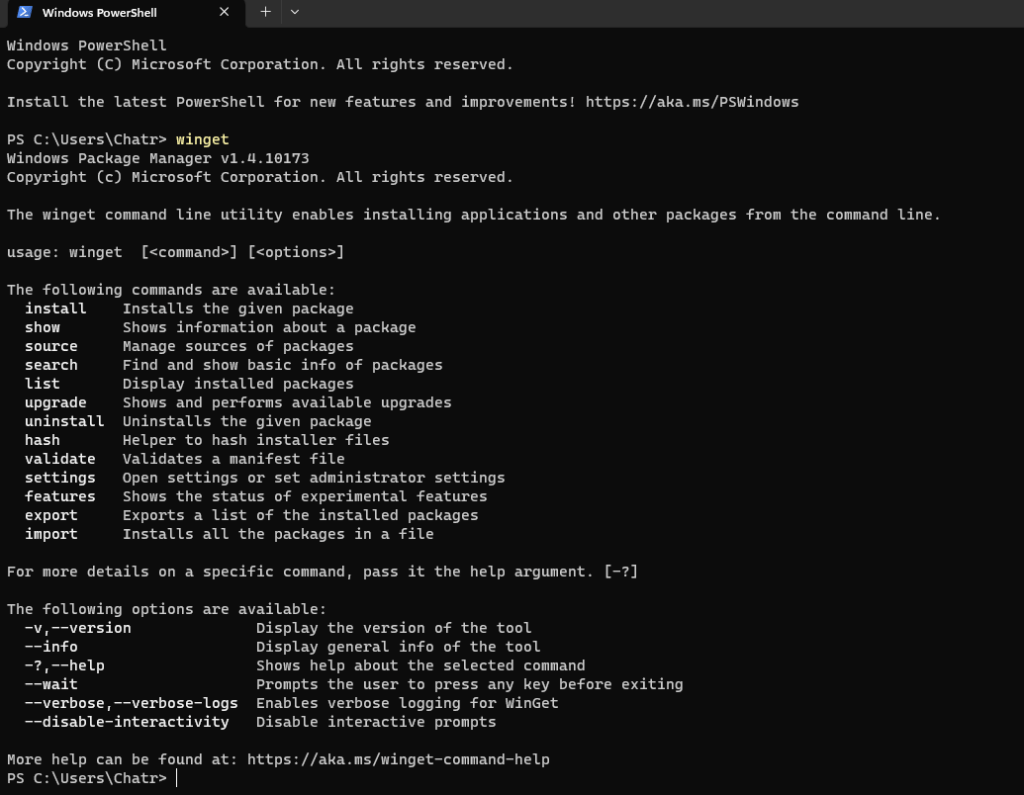Click the 'export' command name
This screenshot has width=1024, height=795.
[x=51, y=515]
